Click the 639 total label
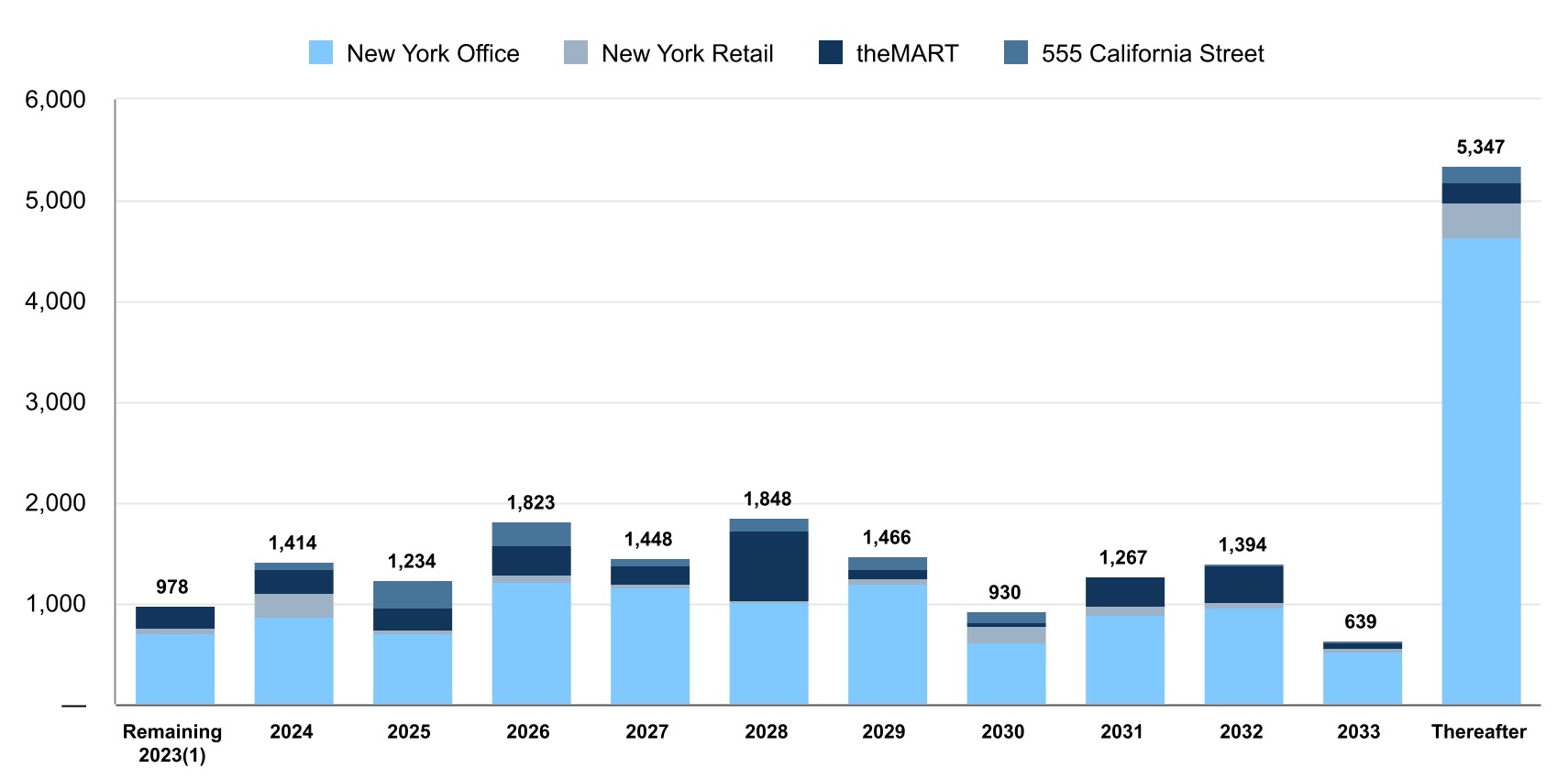Image resolution: width=1568 pixels, height=779 pixels. click(x=1361, y=621)
